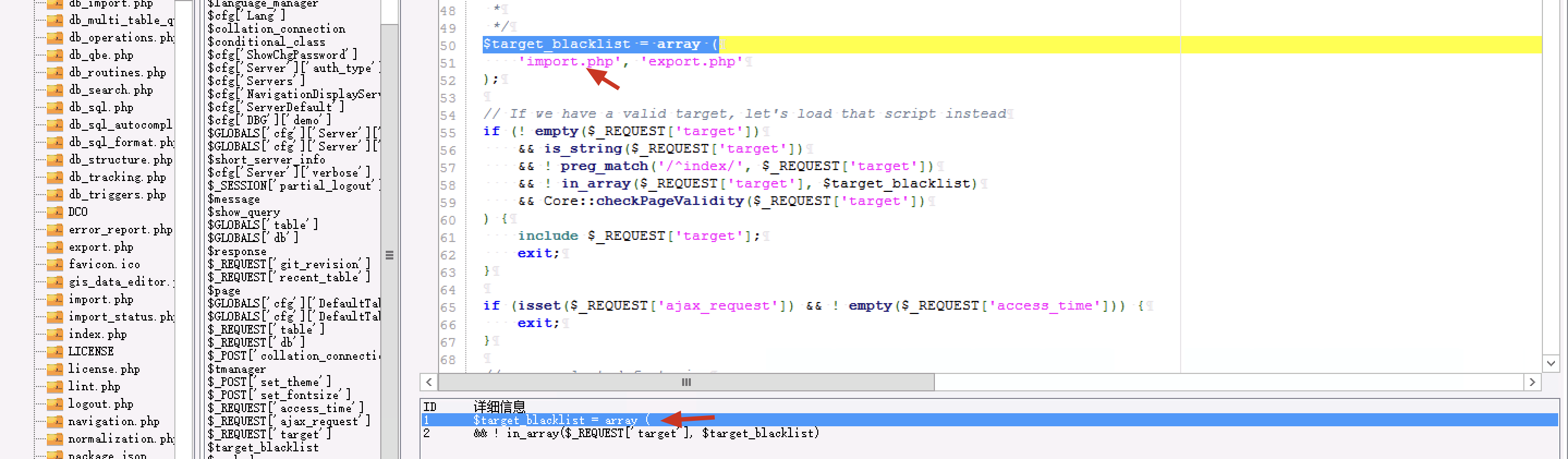This screenshot has height=459, width=1568.
Task: Select $_POST['set_fontsize'] in variable list
Action: click(279, 395)
